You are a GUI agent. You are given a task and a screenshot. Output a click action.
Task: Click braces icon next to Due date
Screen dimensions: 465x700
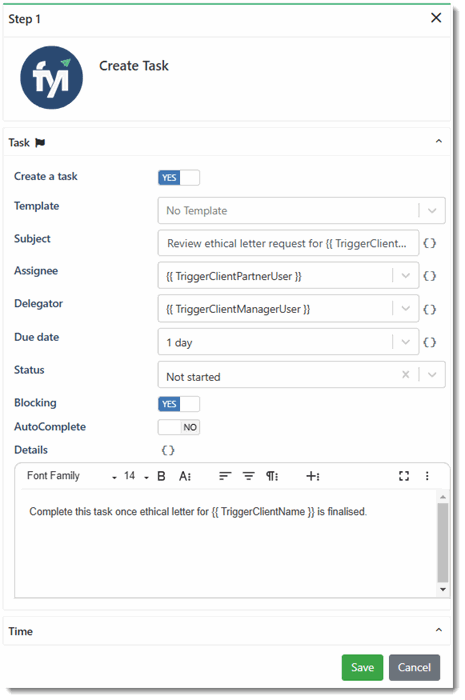click(429, 342)
